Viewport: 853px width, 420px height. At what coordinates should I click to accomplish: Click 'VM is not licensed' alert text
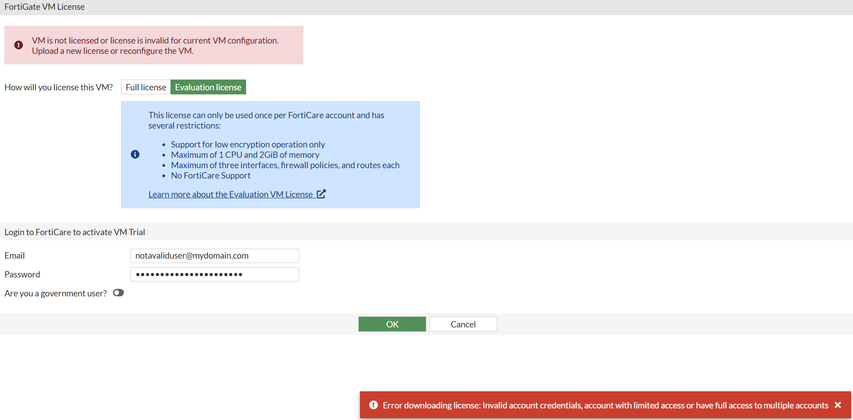point(155,46)
